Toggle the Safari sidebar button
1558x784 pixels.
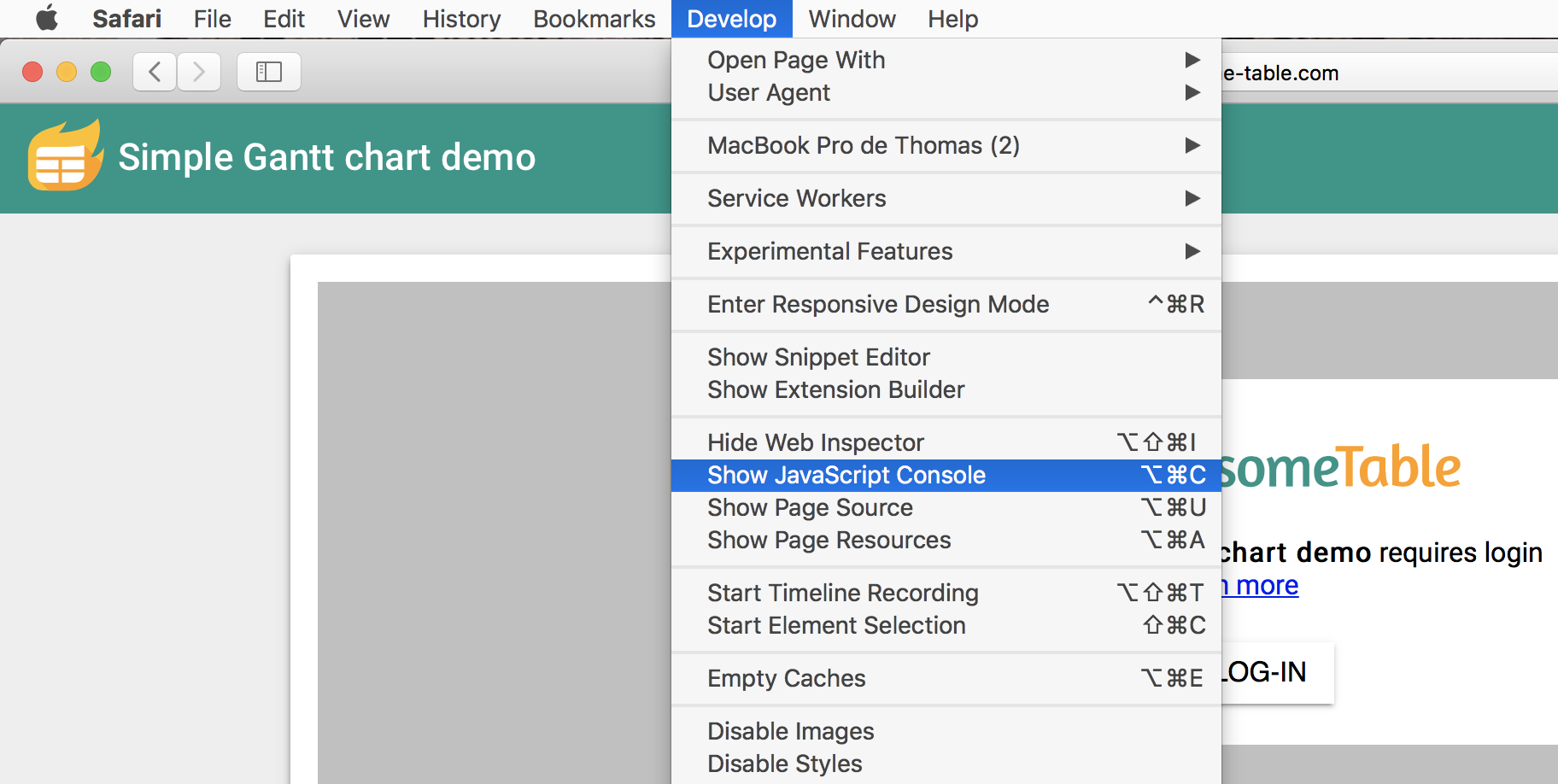point(269,72)
